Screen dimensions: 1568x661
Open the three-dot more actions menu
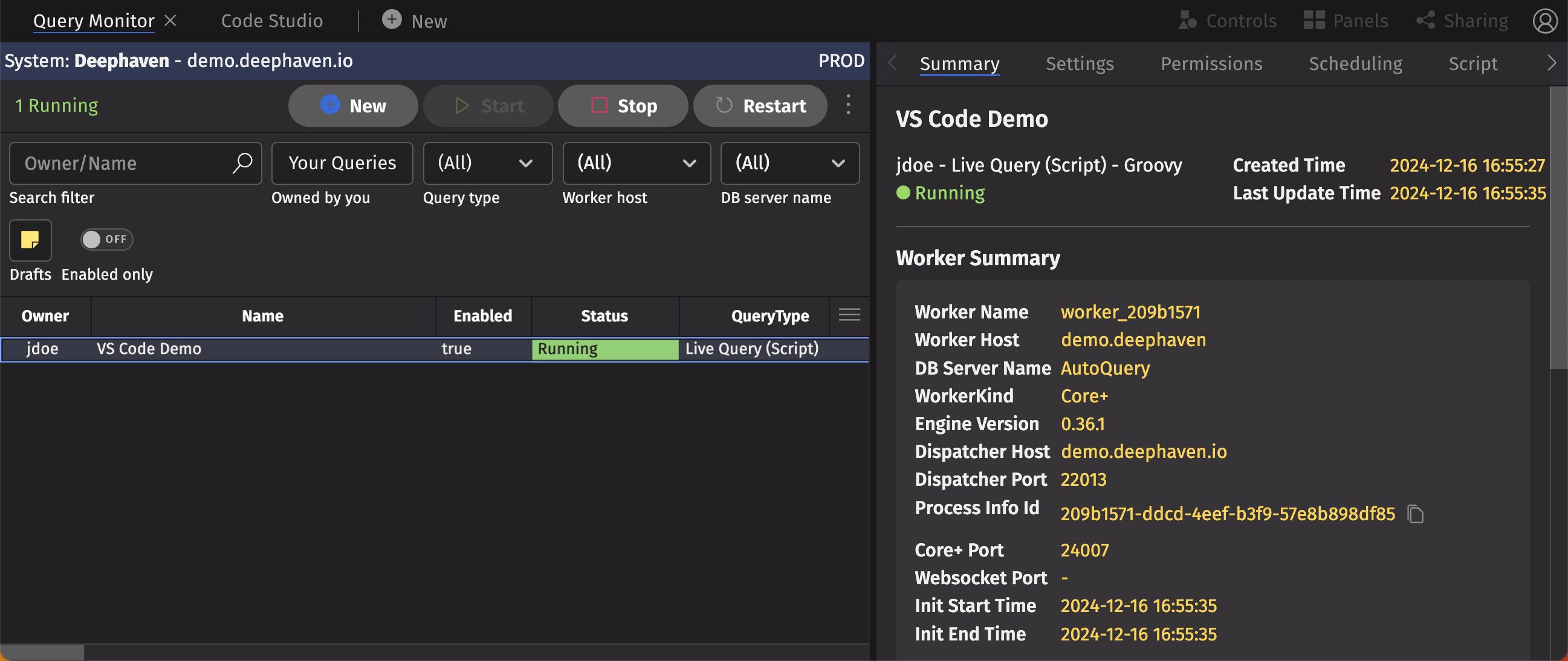point(848,105)
